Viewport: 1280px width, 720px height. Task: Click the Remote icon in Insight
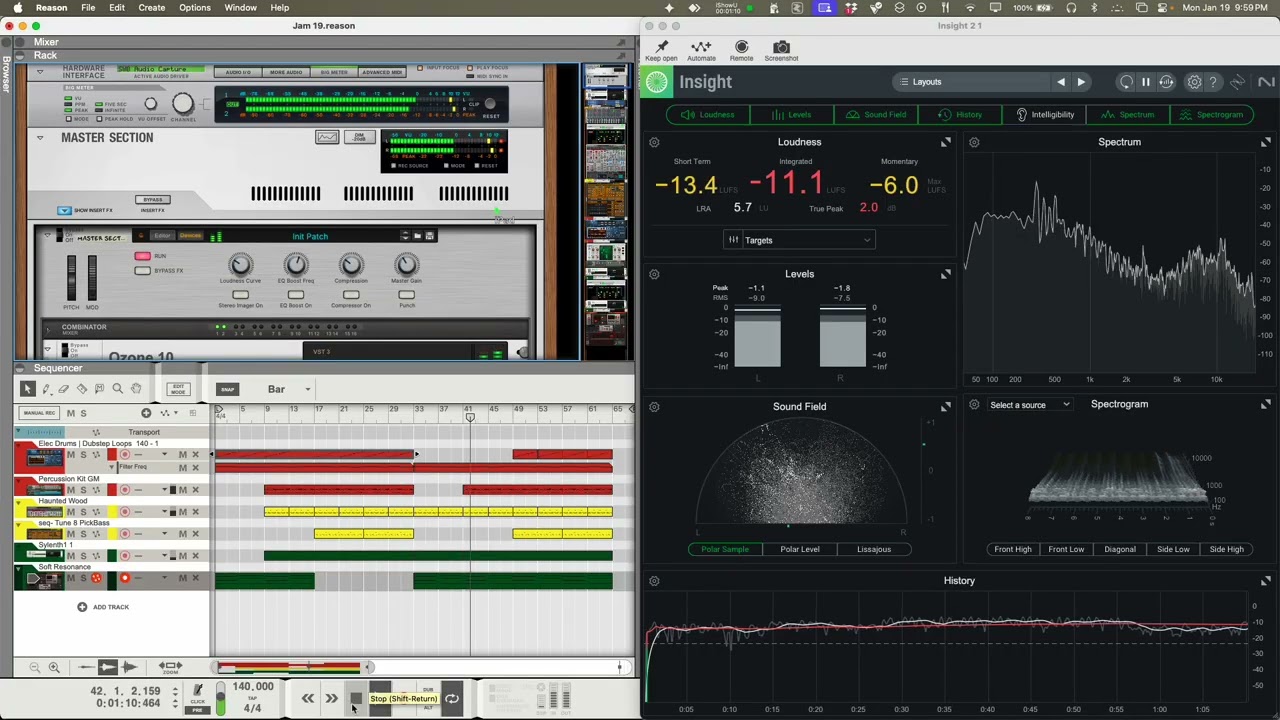click(741, 50)
